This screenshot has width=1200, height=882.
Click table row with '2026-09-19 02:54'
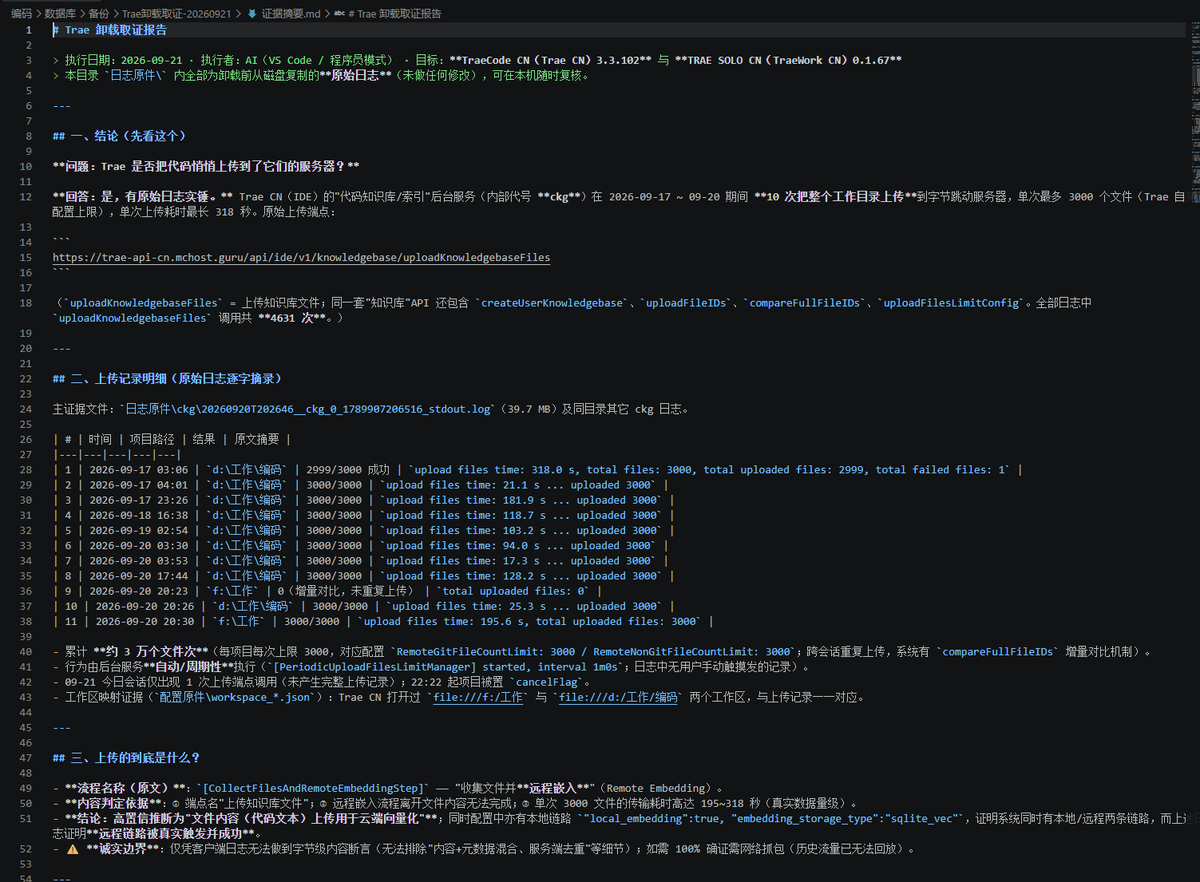[x=364, y=530]
